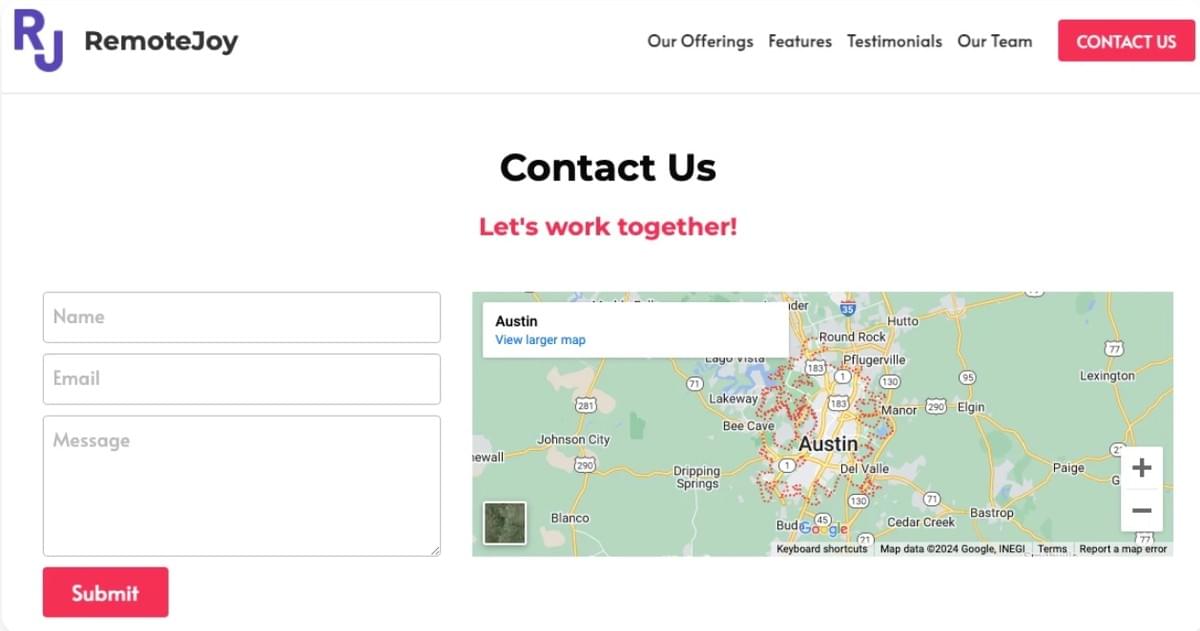Select the Round Rock map area
The image size is (1200, 631).
[852, 337]
